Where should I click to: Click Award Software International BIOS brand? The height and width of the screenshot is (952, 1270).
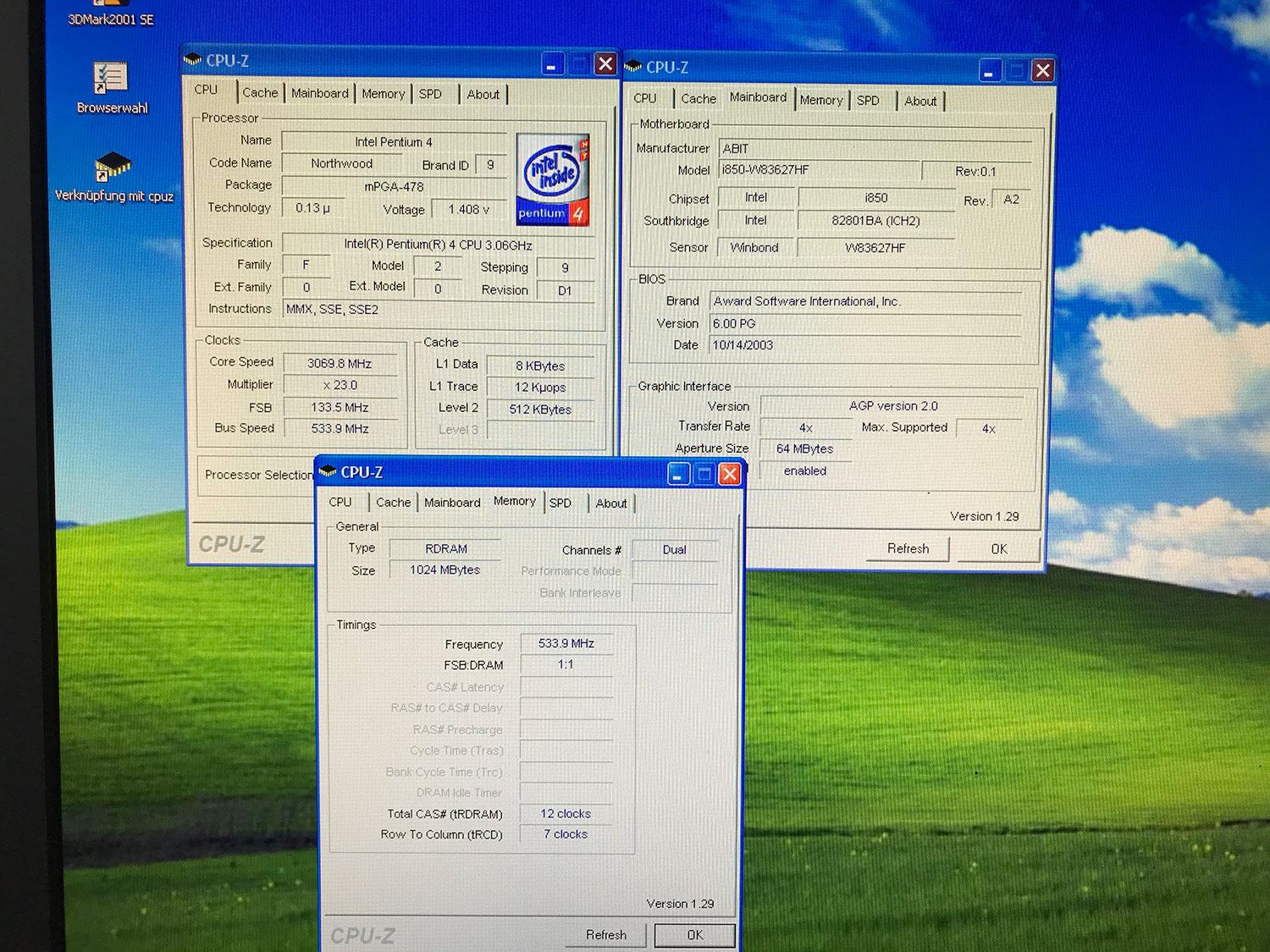[x=865, y=301]
